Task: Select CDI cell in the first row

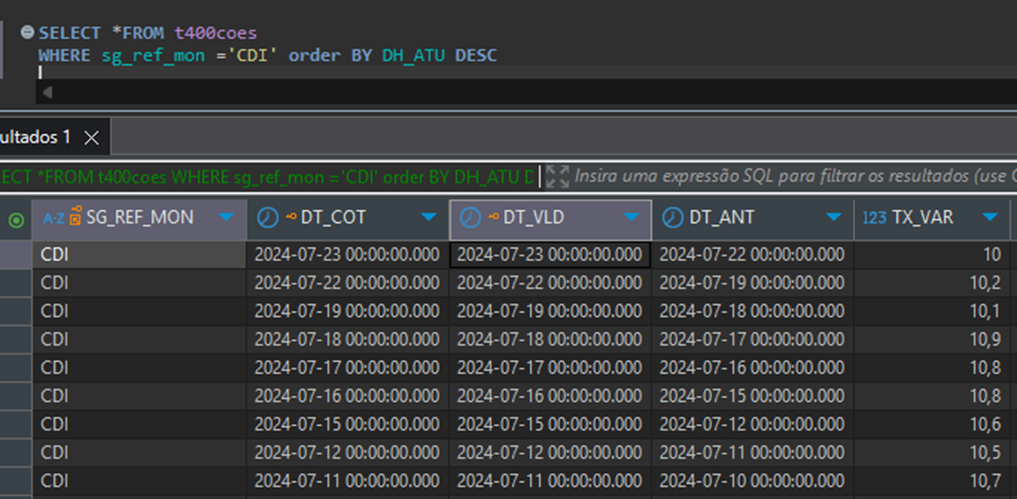Action: [139, 255]
